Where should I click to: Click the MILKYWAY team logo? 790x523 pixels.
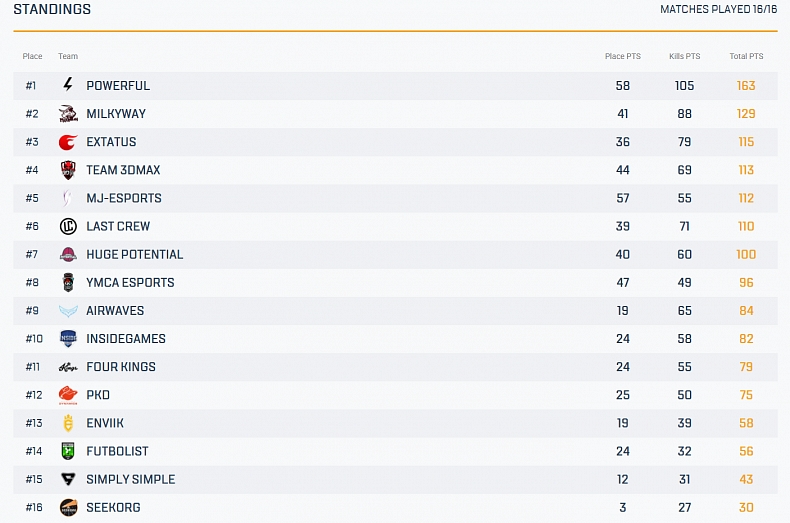pos(68,114)
